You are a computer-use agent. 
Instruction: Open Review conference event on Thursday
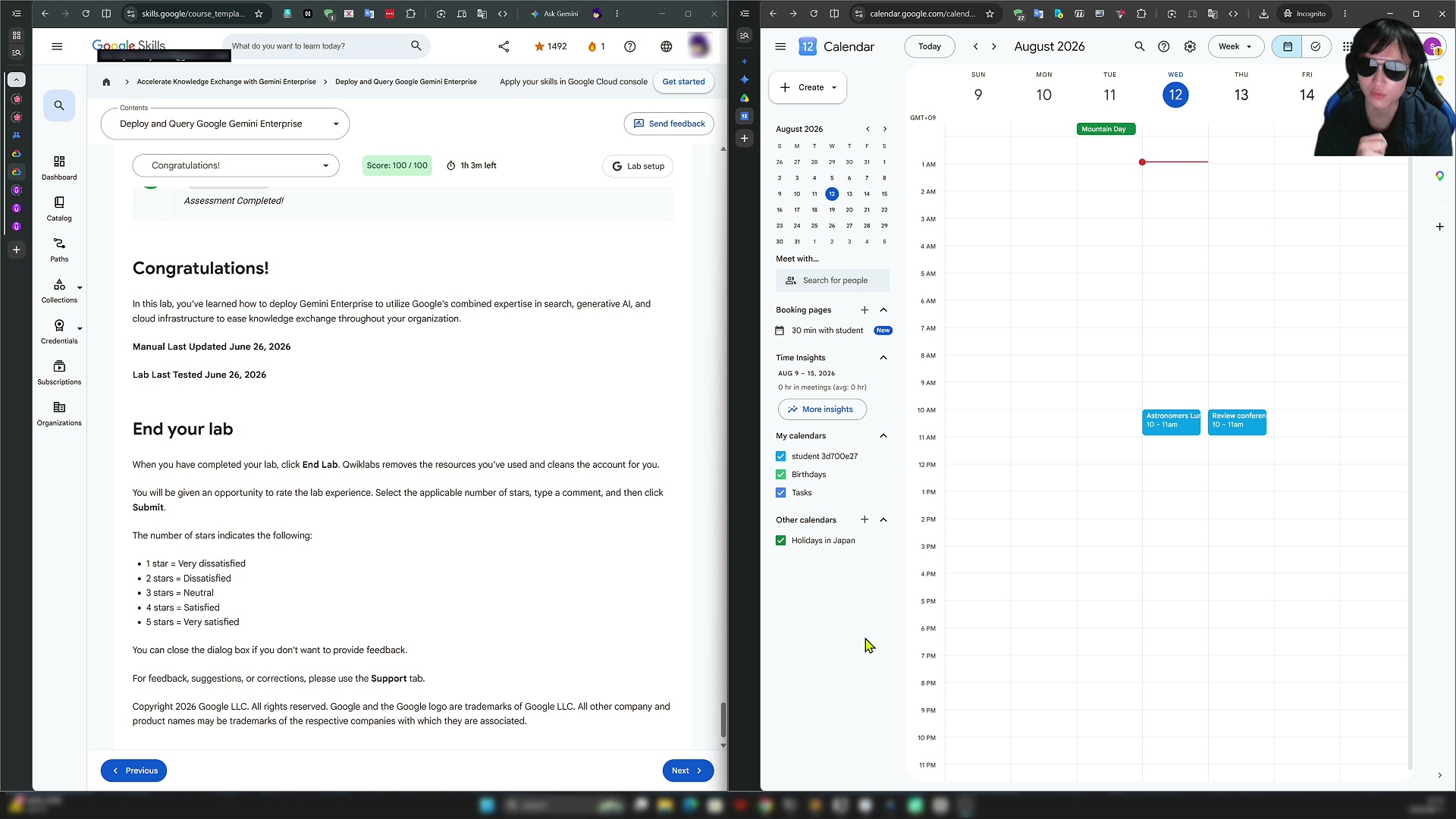(x=1238, y=422)
